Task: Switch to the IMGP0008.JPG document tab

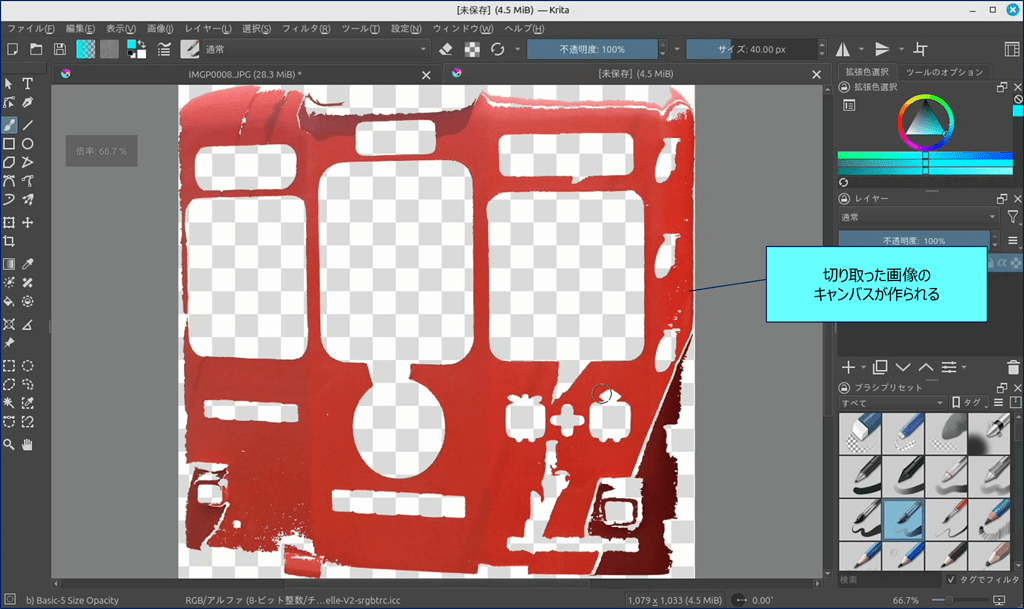Action: pyautogui.click(x=245, y=74)
